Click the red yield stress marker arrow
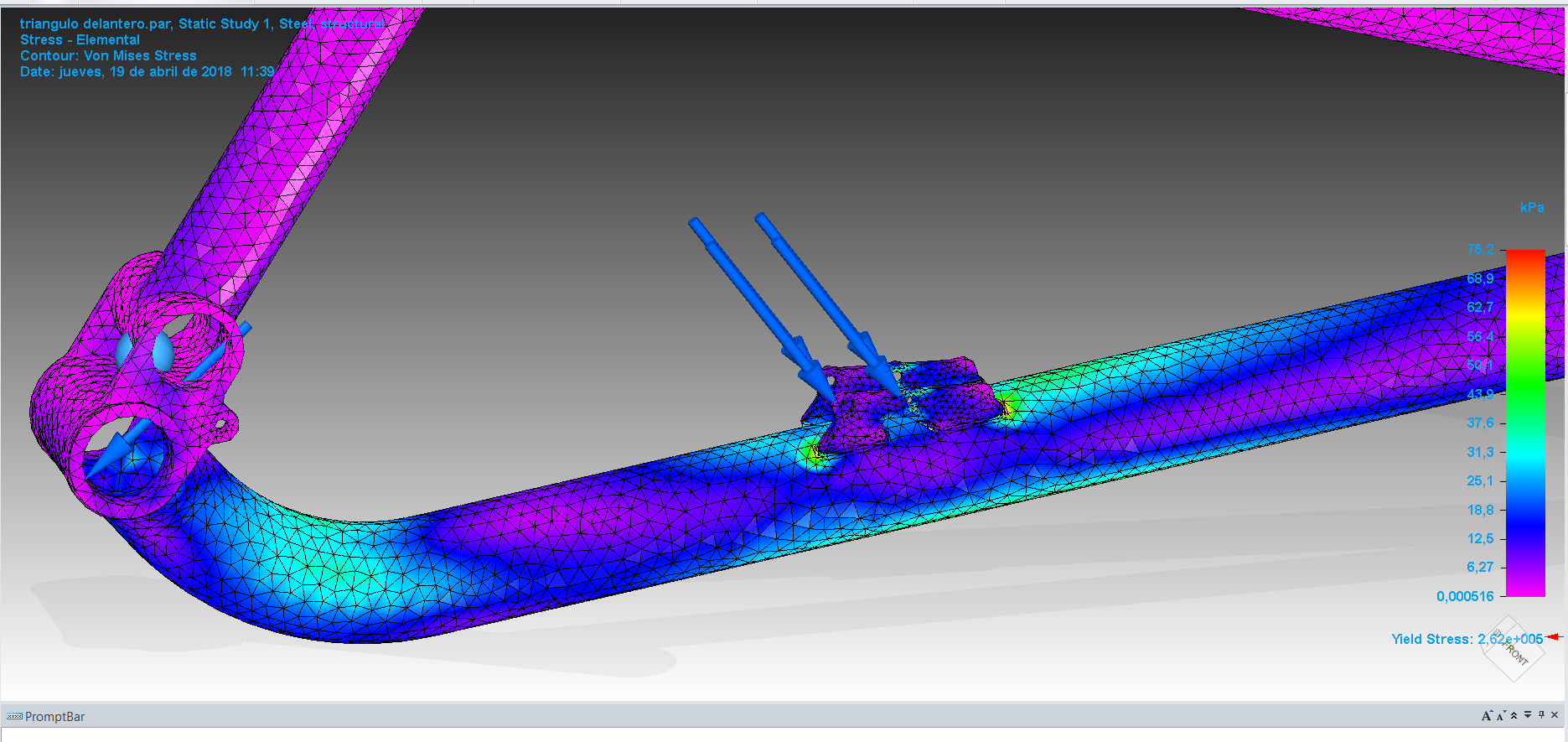This screenshot has width=1568, height=742. click(1554, 637)
